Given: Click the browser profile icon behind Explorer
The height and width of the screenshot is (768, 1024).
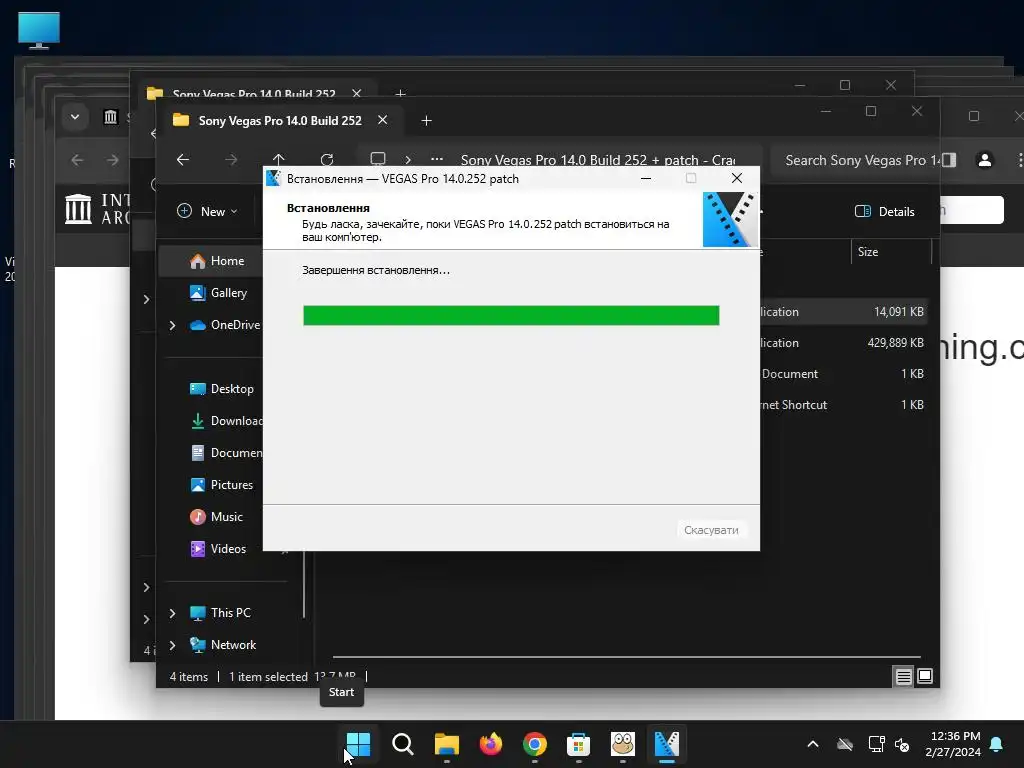Looking at the screenshot, I should tap(985, 159).
